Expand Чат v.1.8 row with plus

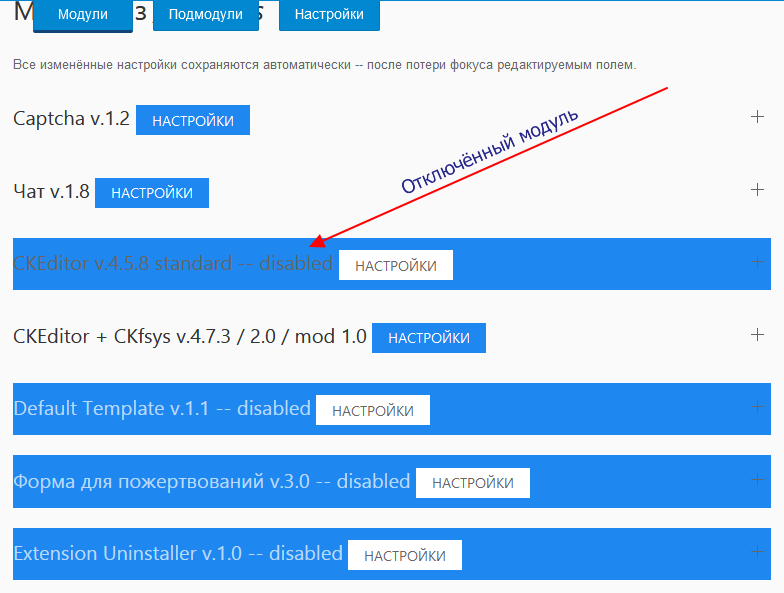pos(757,190)
